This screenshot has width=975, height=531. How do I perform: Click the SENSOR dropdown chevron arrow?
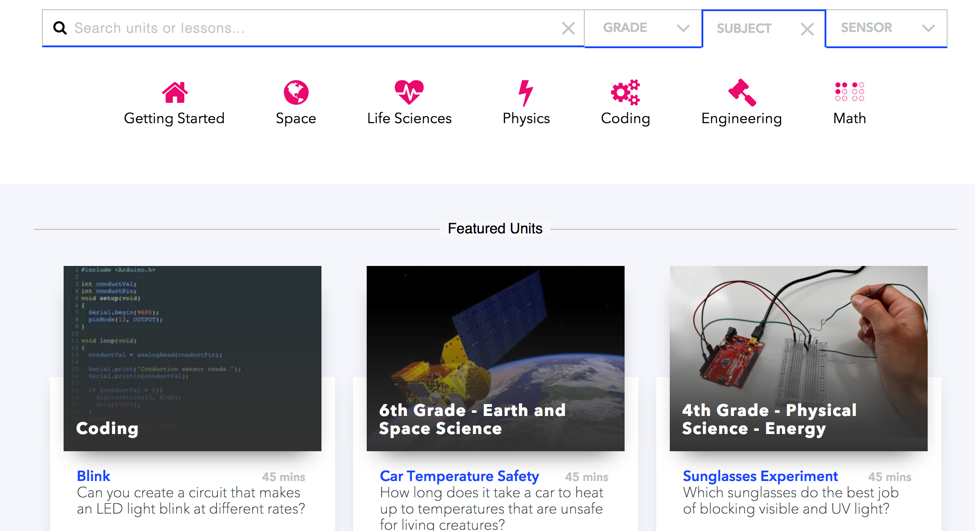(928, 28)
